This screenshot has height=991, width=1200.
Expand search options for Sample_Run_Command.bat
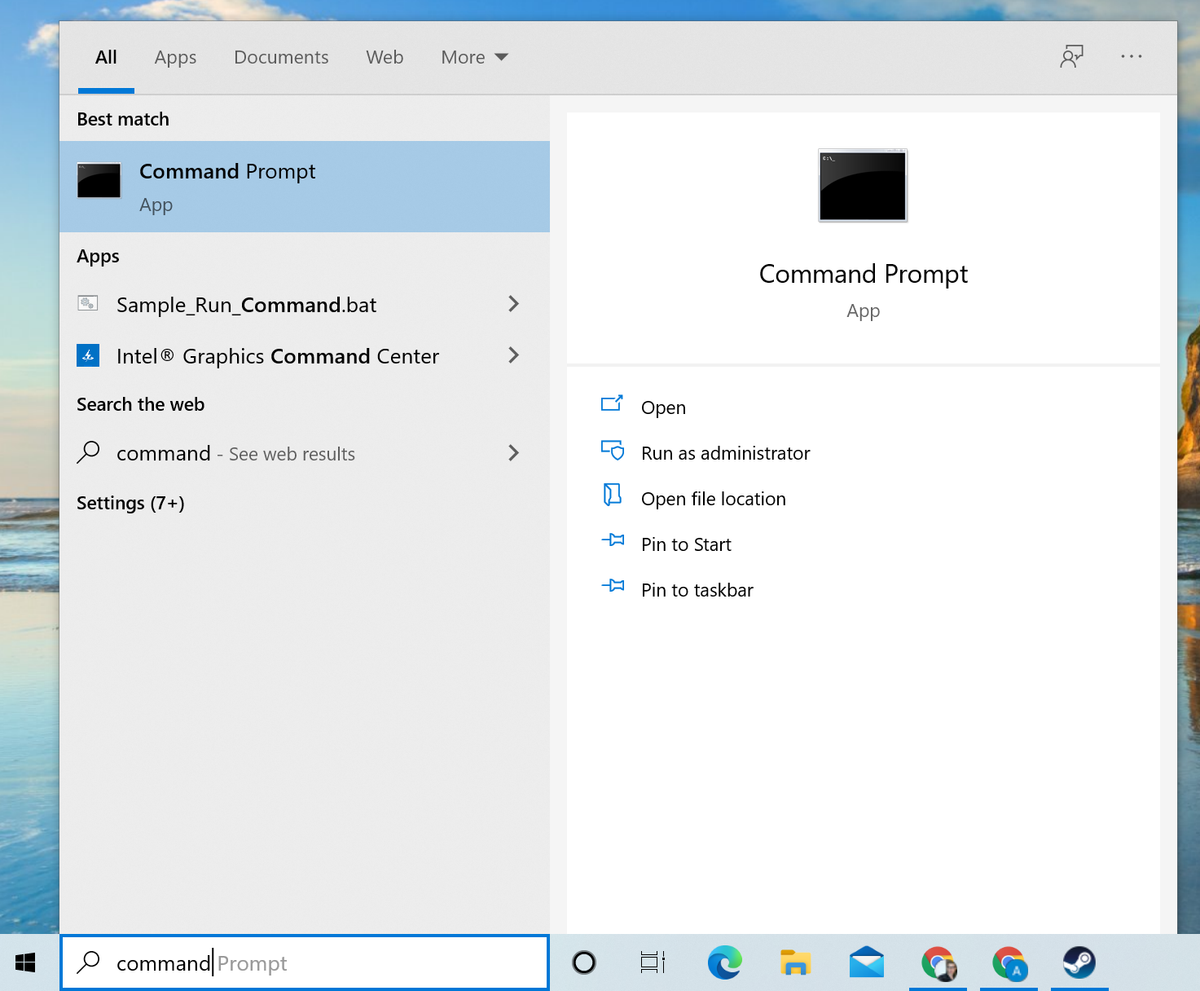(513, 304)
